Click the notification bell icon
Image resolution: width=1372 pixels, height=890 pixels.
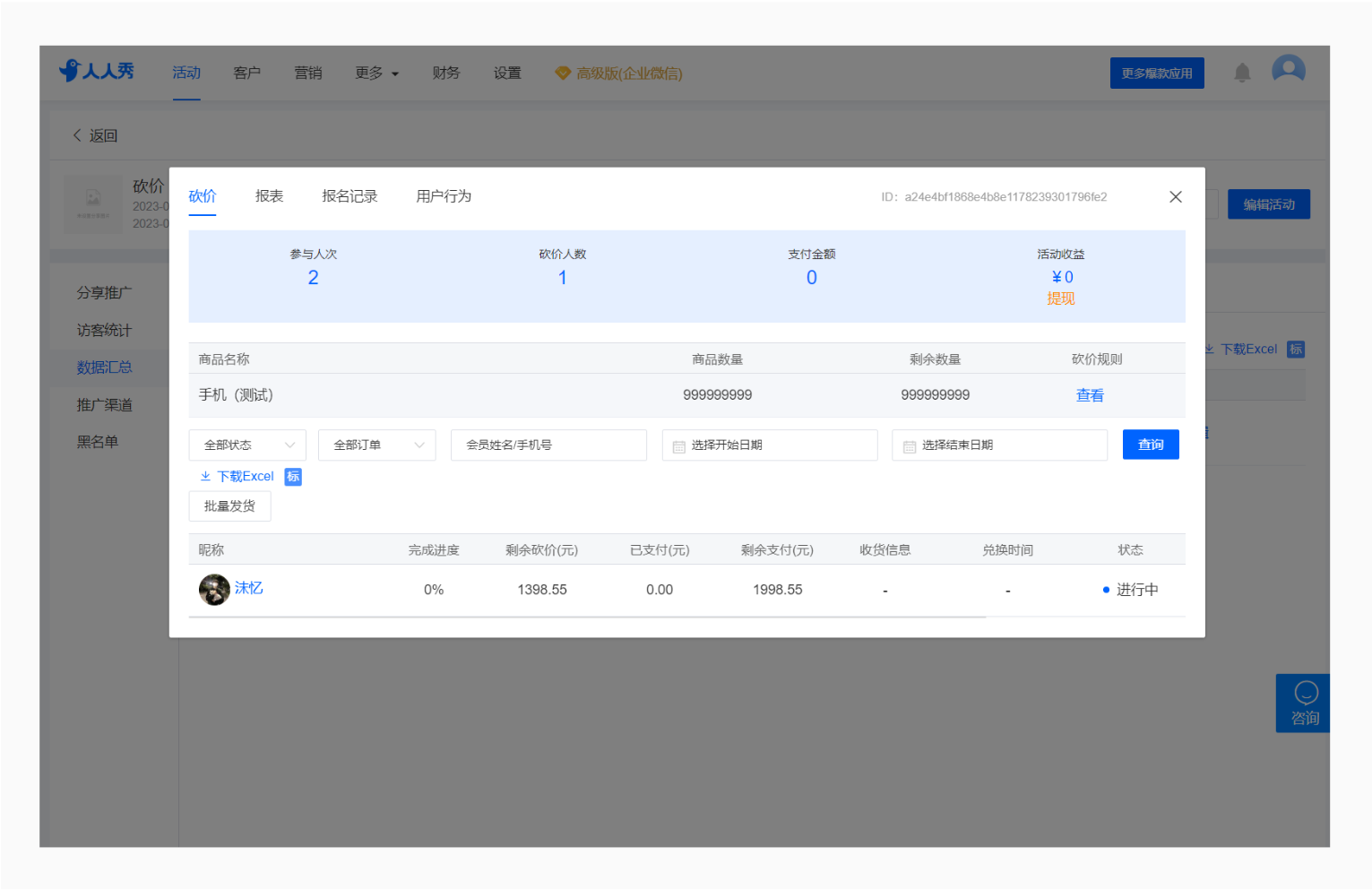(1242, 73)
